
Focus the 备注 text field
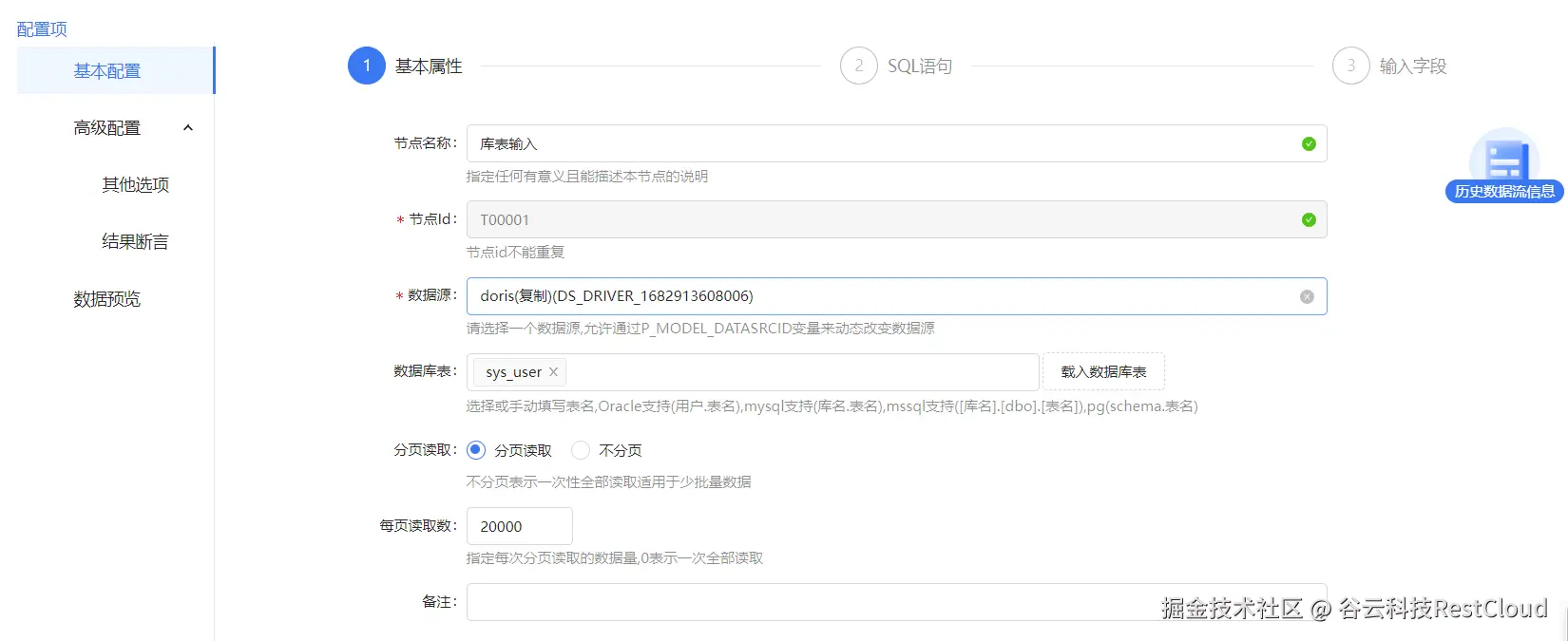pos(896,602)
